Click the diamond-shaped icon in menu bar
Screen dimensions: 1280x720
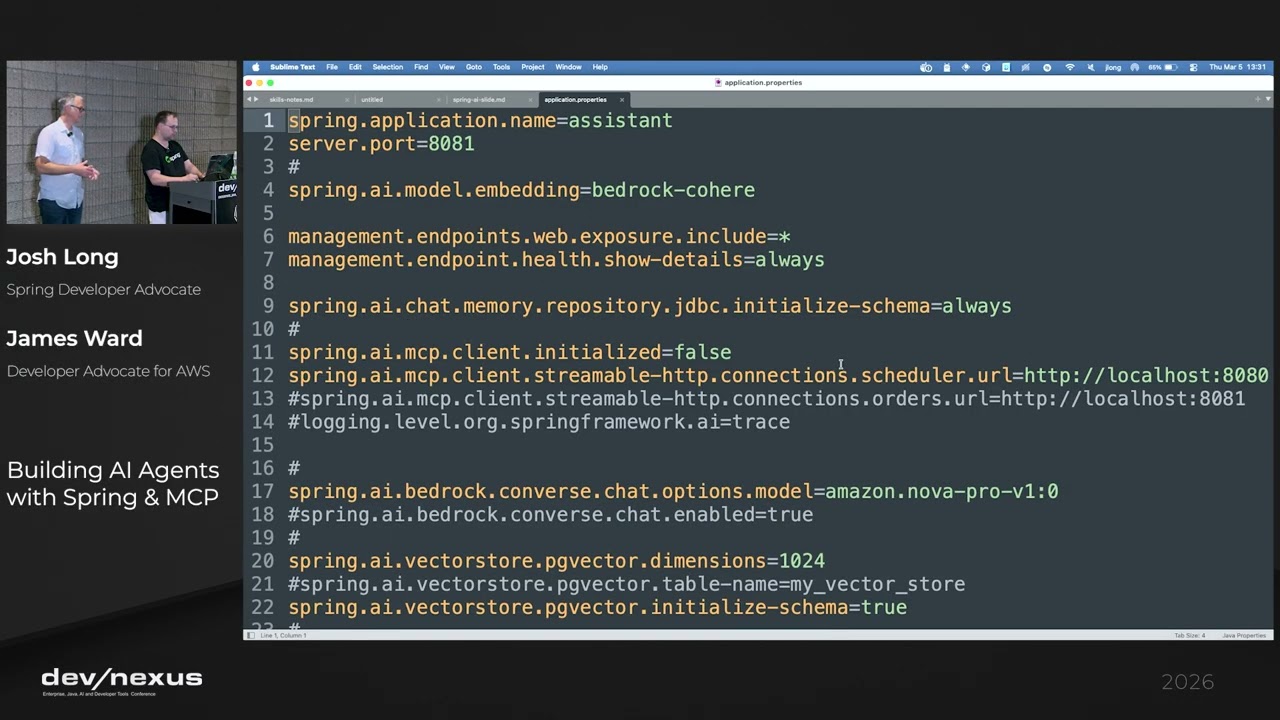pyautogui.click(x=966, y=67)
